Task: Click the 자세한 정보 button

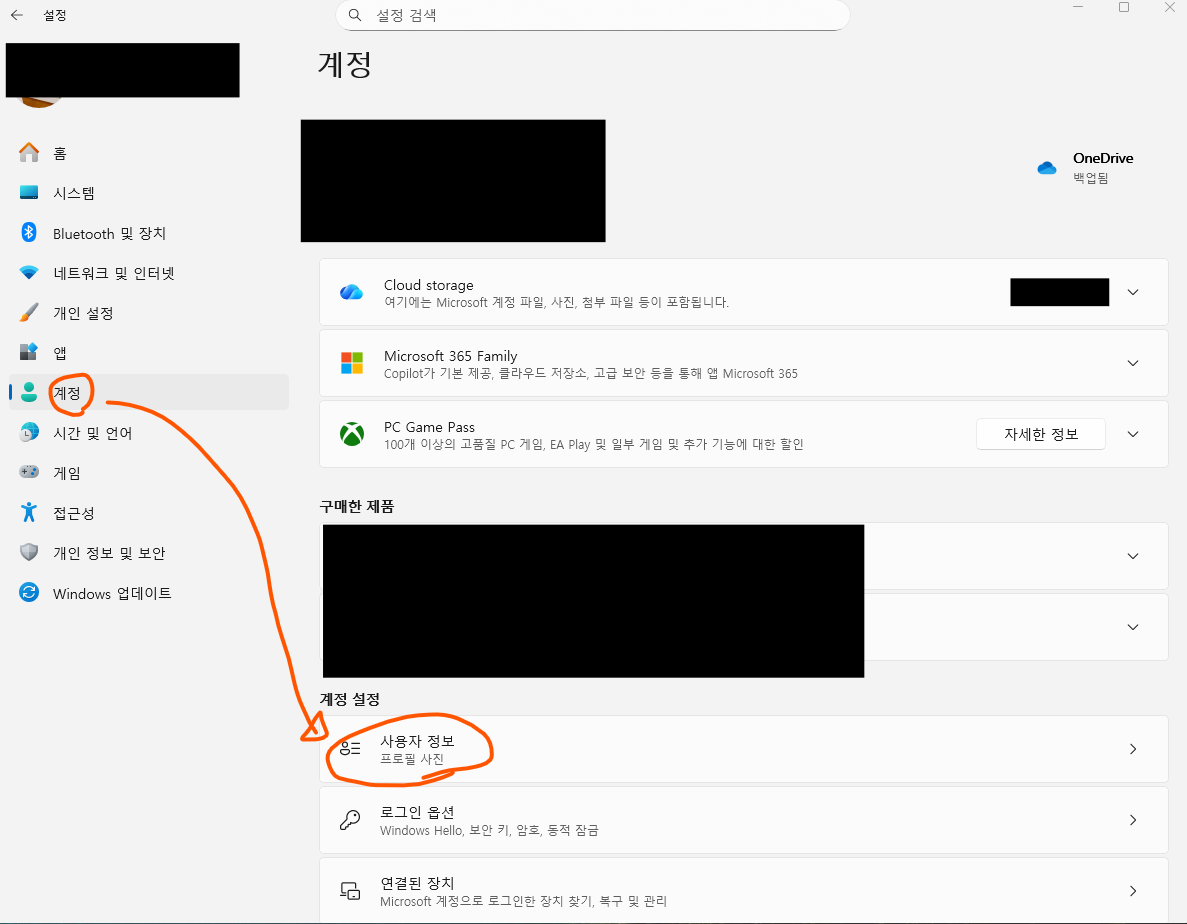Action: [1040, 434]
